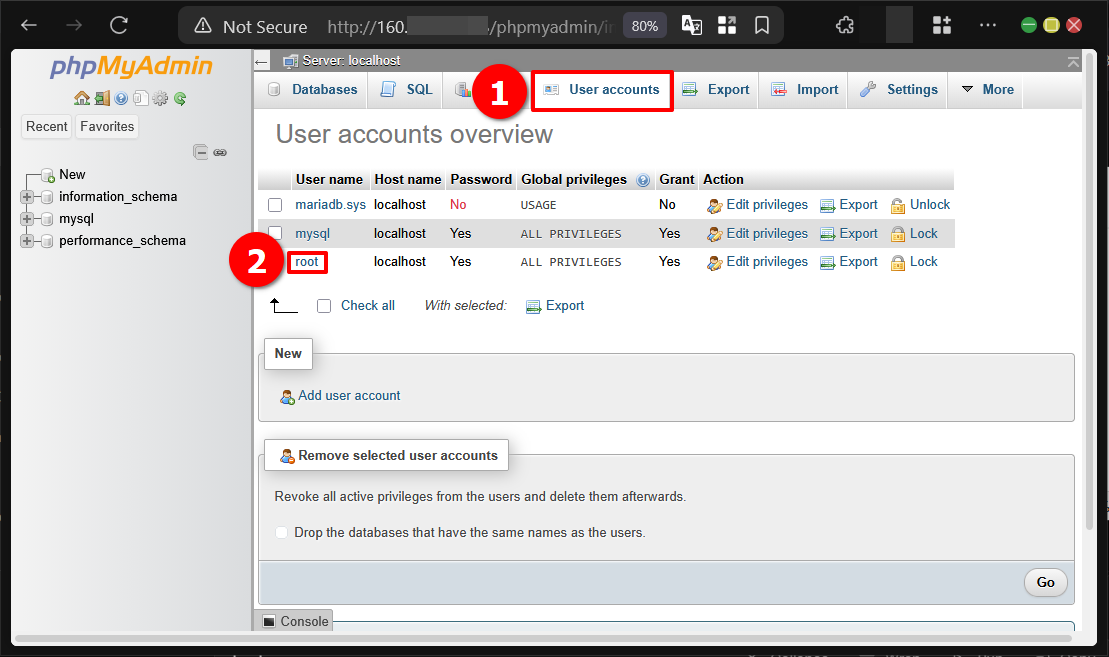Click the browser translate page icon
Screen dimensions: 1109x657
pos(691,25)
